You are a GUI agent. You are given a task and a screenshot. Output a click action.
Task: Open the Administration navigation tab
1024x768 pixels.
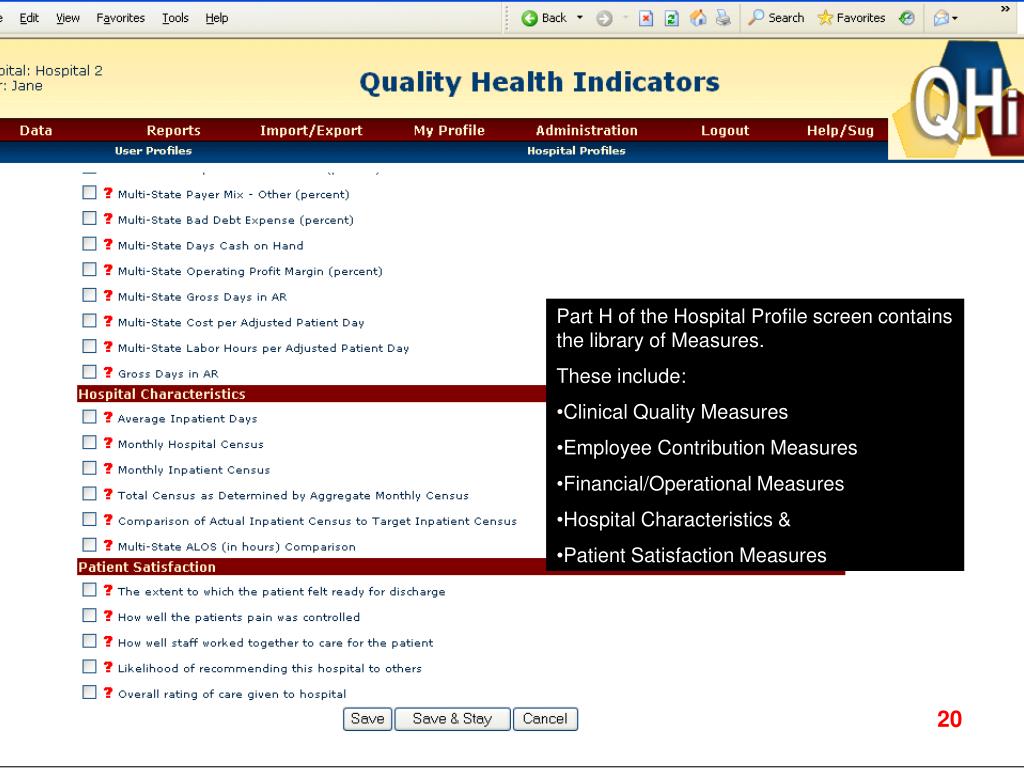(x=586, y=131)
